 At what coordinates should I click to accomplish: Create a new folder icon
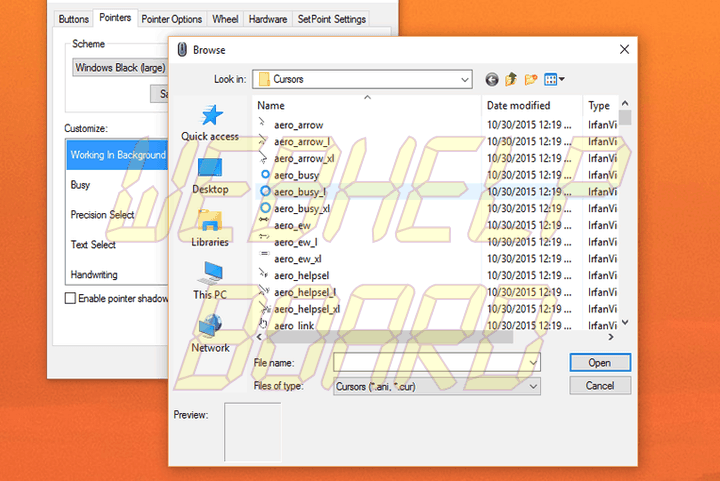point(531,79)
